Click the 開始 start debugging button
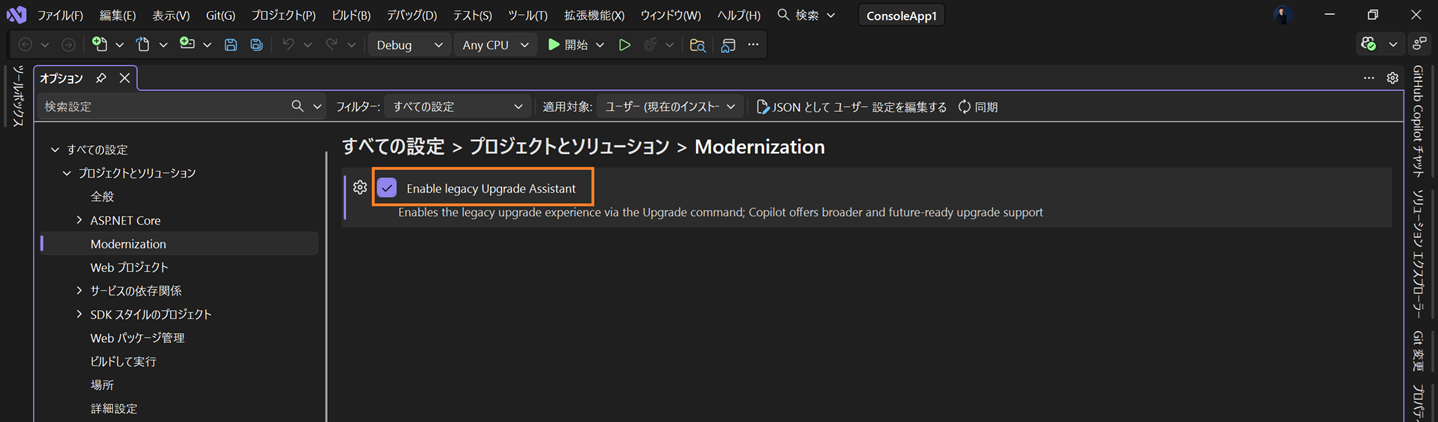The image size is (1438, 422). coord(568,45)
